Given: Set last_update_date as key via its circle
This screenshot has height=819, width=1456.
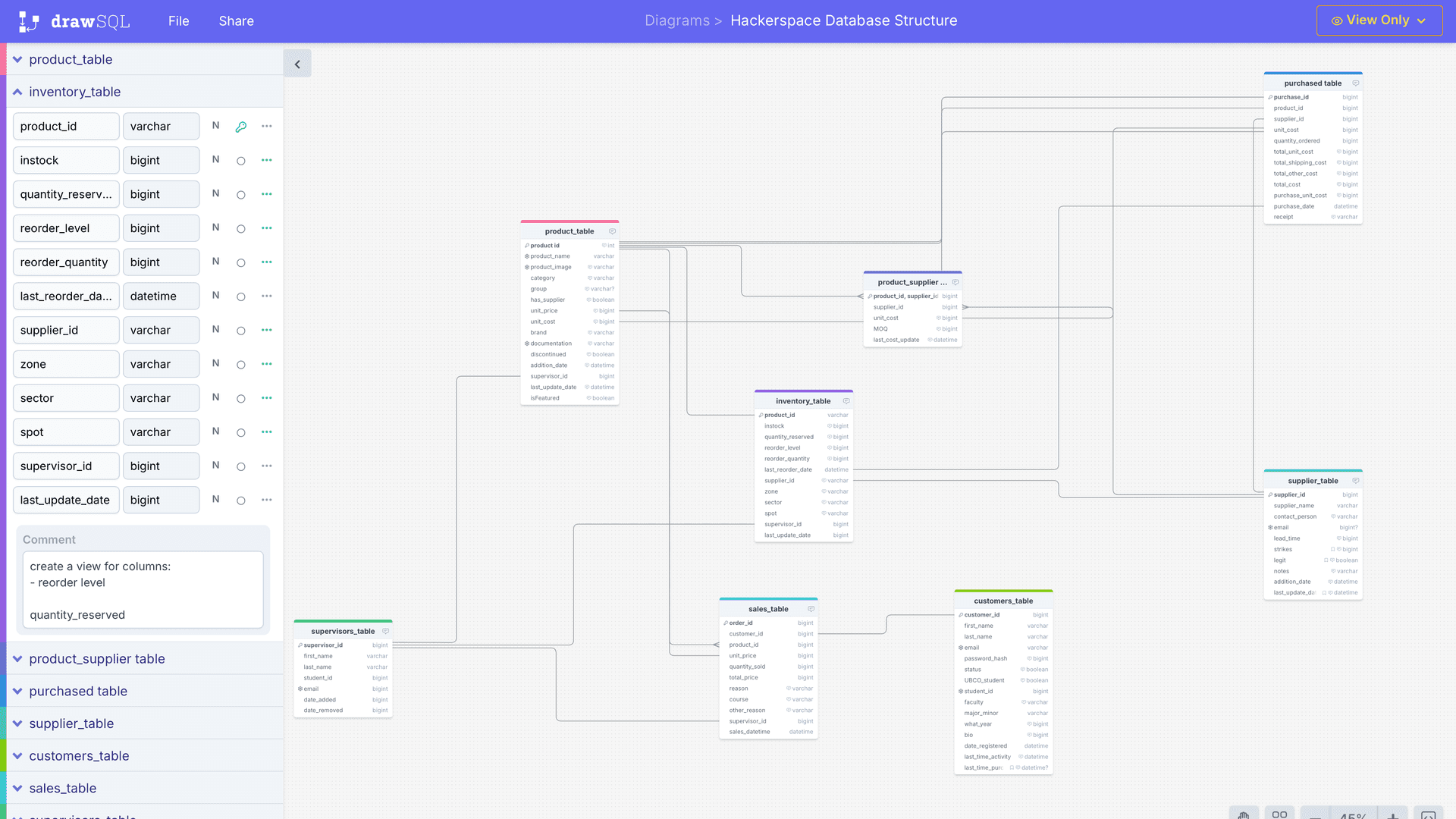Looking at the screenshot, I should [241, 500].
